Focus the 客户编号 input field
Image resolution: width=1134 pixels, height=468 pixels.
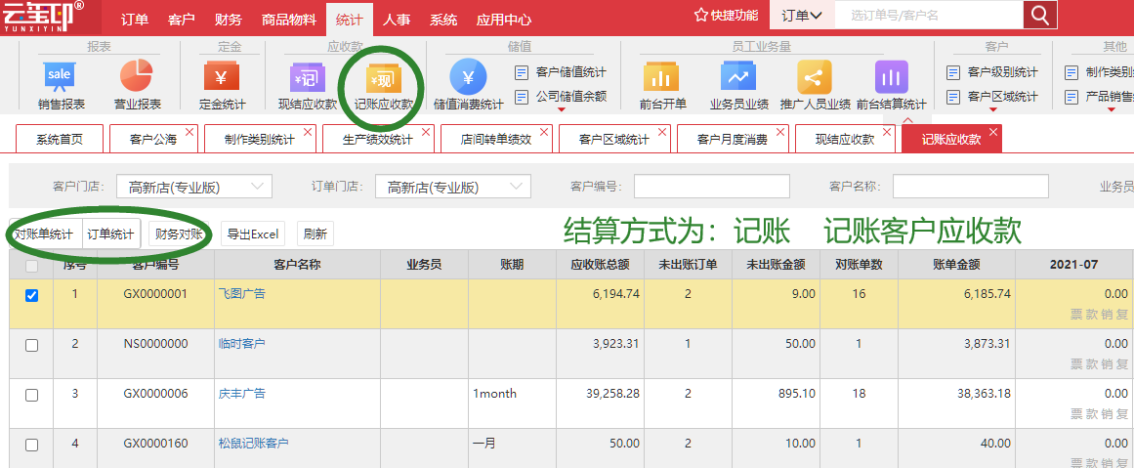712,187
